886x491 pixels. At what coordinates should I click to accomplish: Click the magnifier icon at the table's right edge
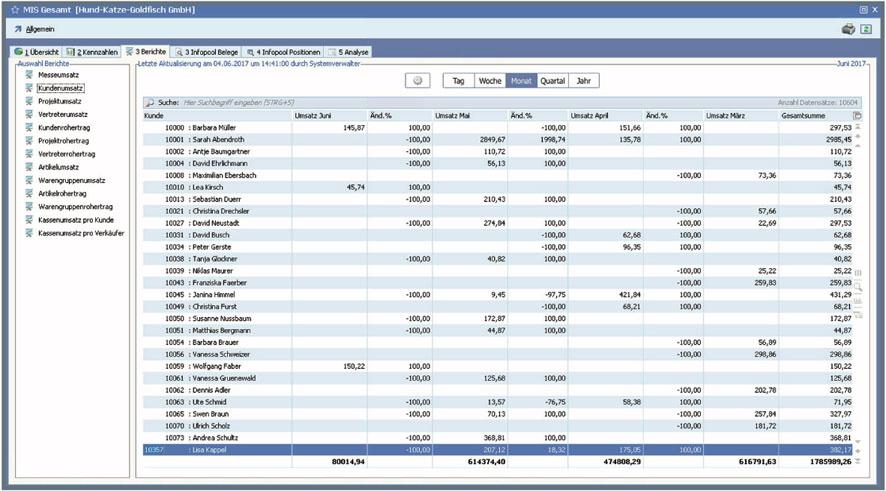(x=858, y=286)
